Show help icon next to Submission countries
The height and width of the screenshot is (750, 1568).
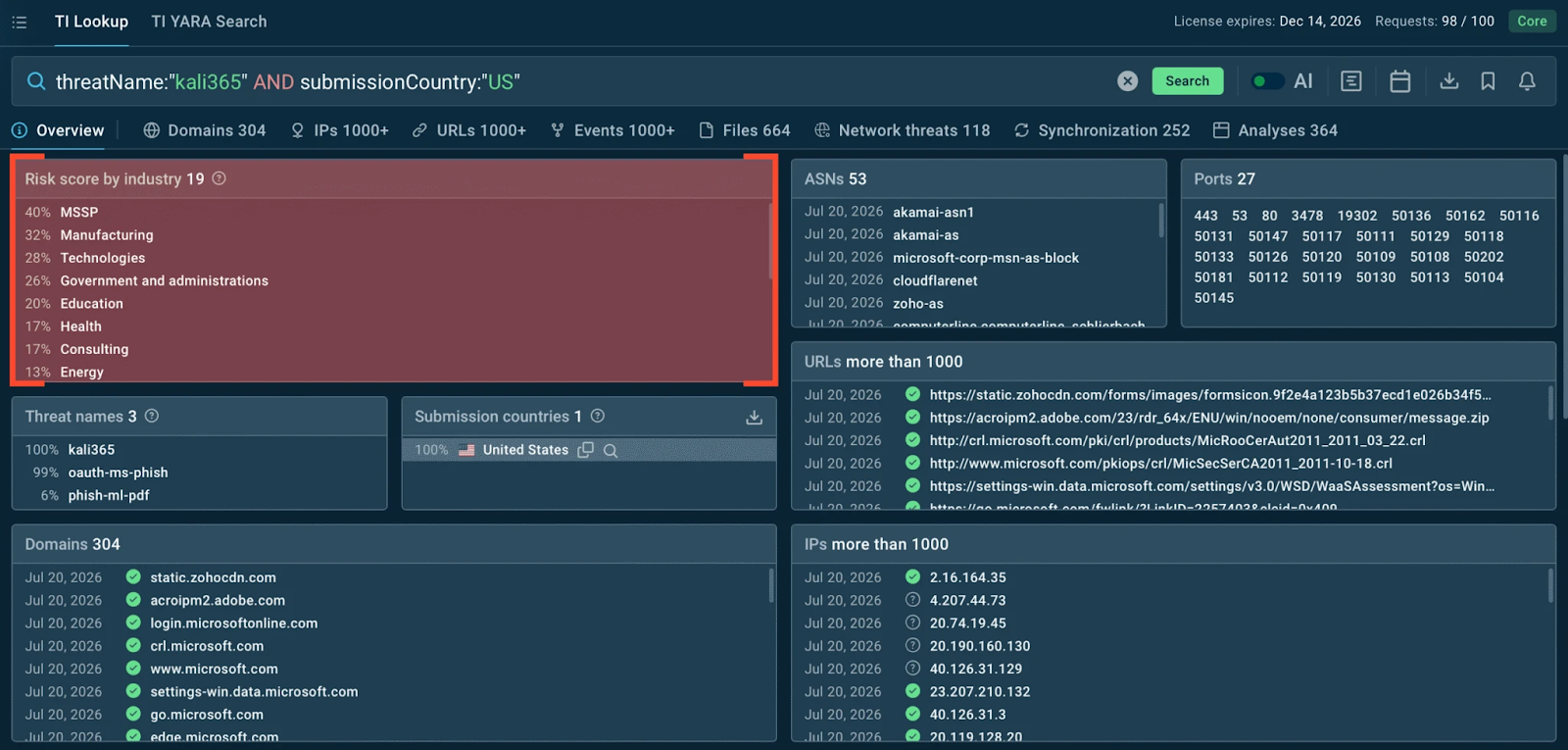(x=598, y=416)
